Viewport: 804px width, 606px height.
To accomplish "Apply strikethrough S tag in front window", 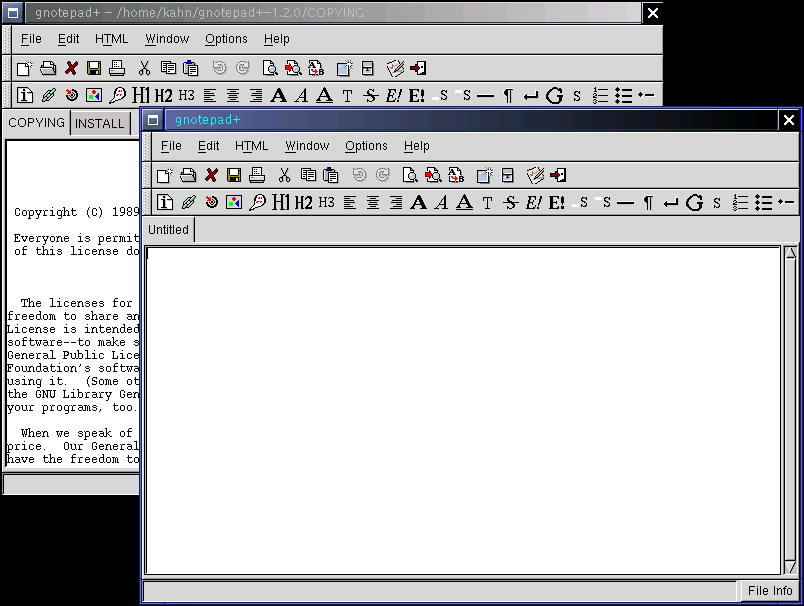I will point(510,203).
